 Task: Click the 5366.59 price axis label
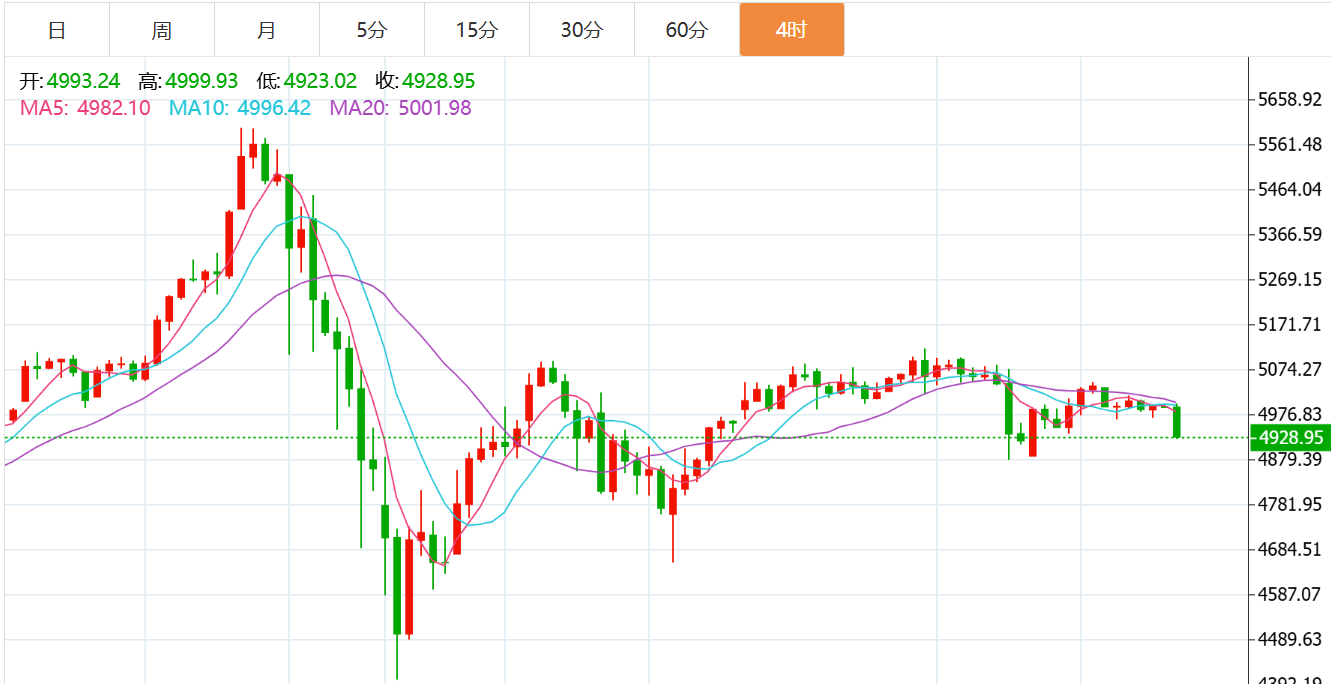1291,235
